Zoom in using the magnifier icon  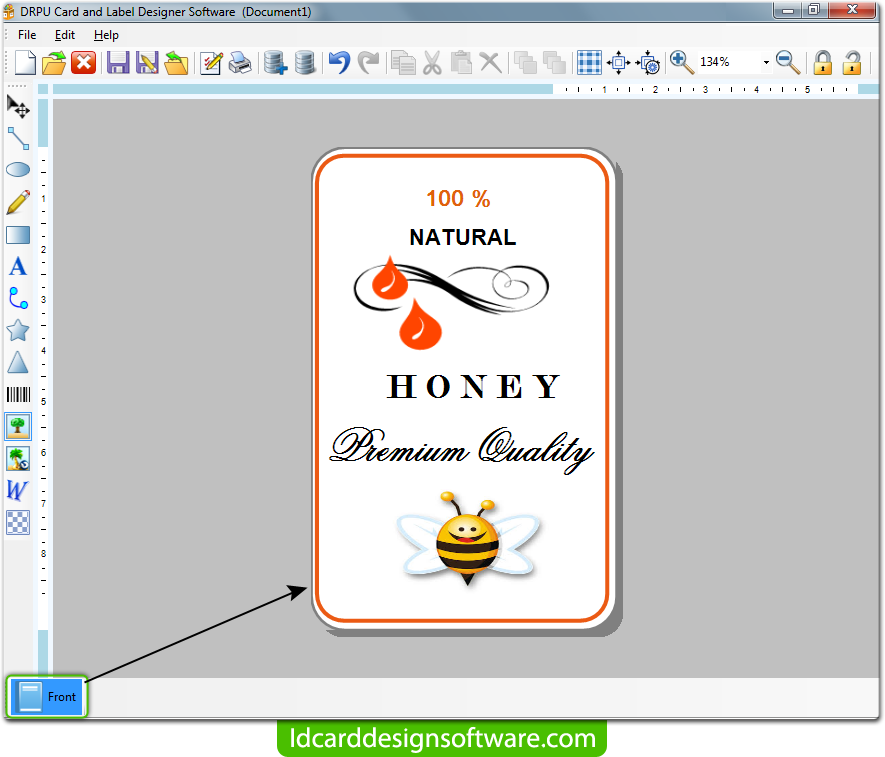click(x=682, y=62)
